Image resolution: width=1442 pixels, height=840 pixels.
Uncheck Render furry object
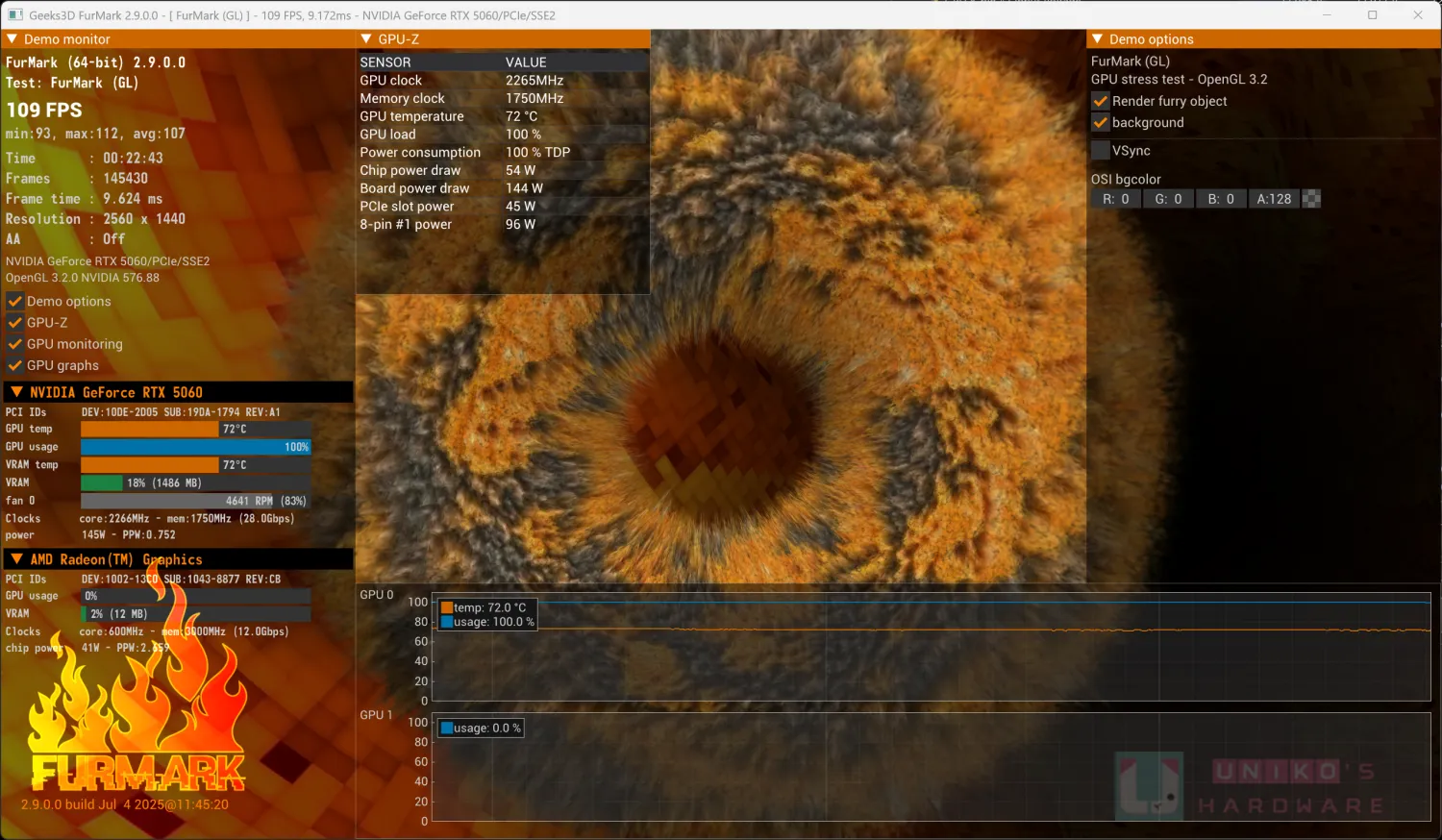[x=1101, y=101]
